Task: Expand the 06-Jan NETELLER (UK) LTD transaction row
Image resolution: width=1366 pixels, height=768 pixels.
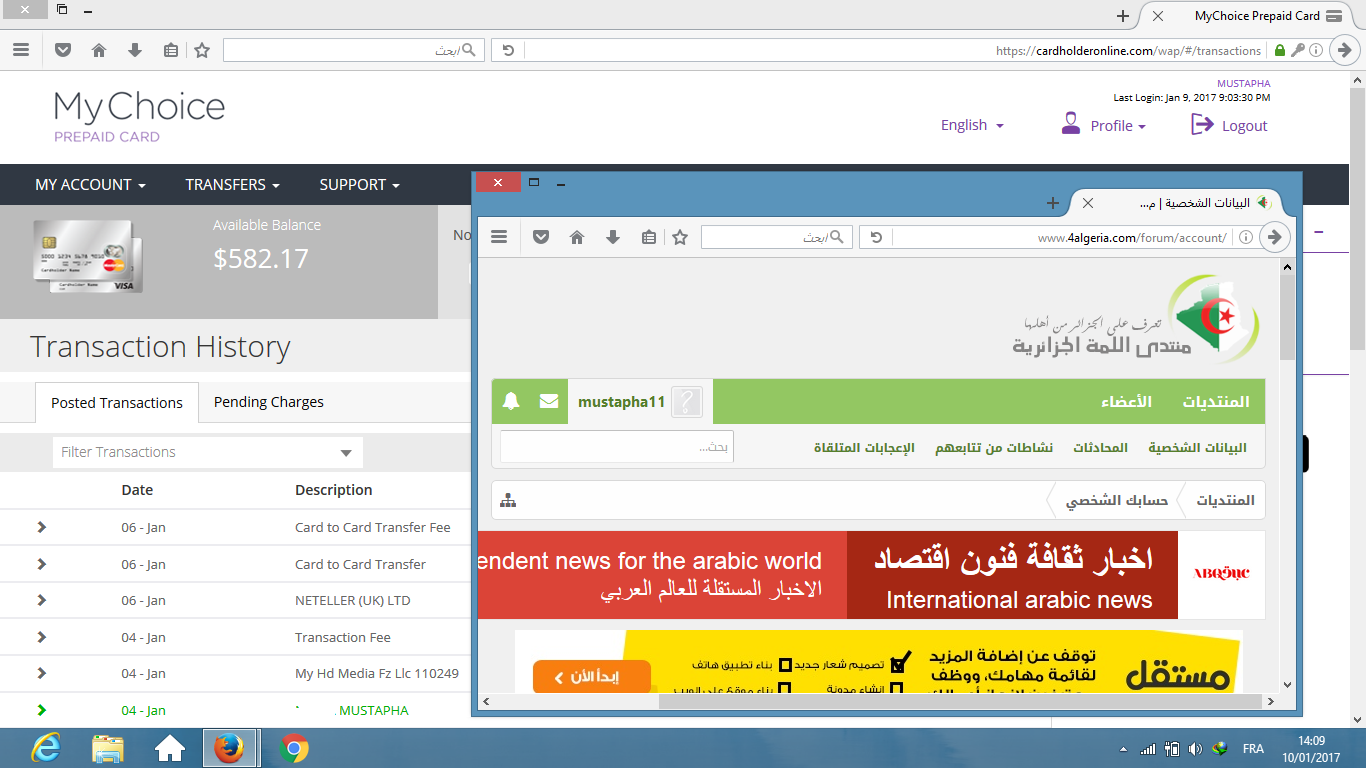Action: point(41,600)
